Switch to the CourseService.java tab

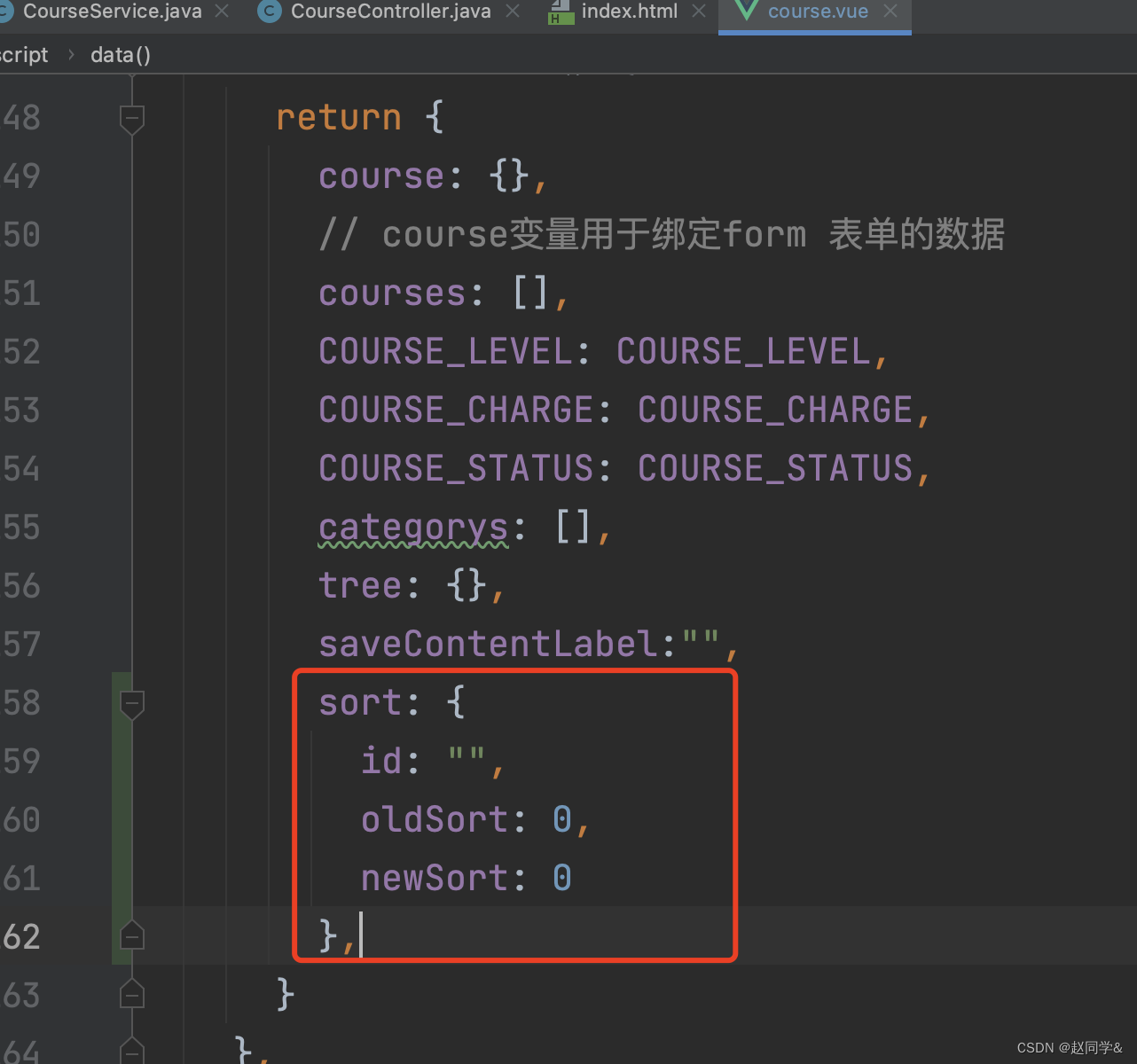(x=112, y=12)
